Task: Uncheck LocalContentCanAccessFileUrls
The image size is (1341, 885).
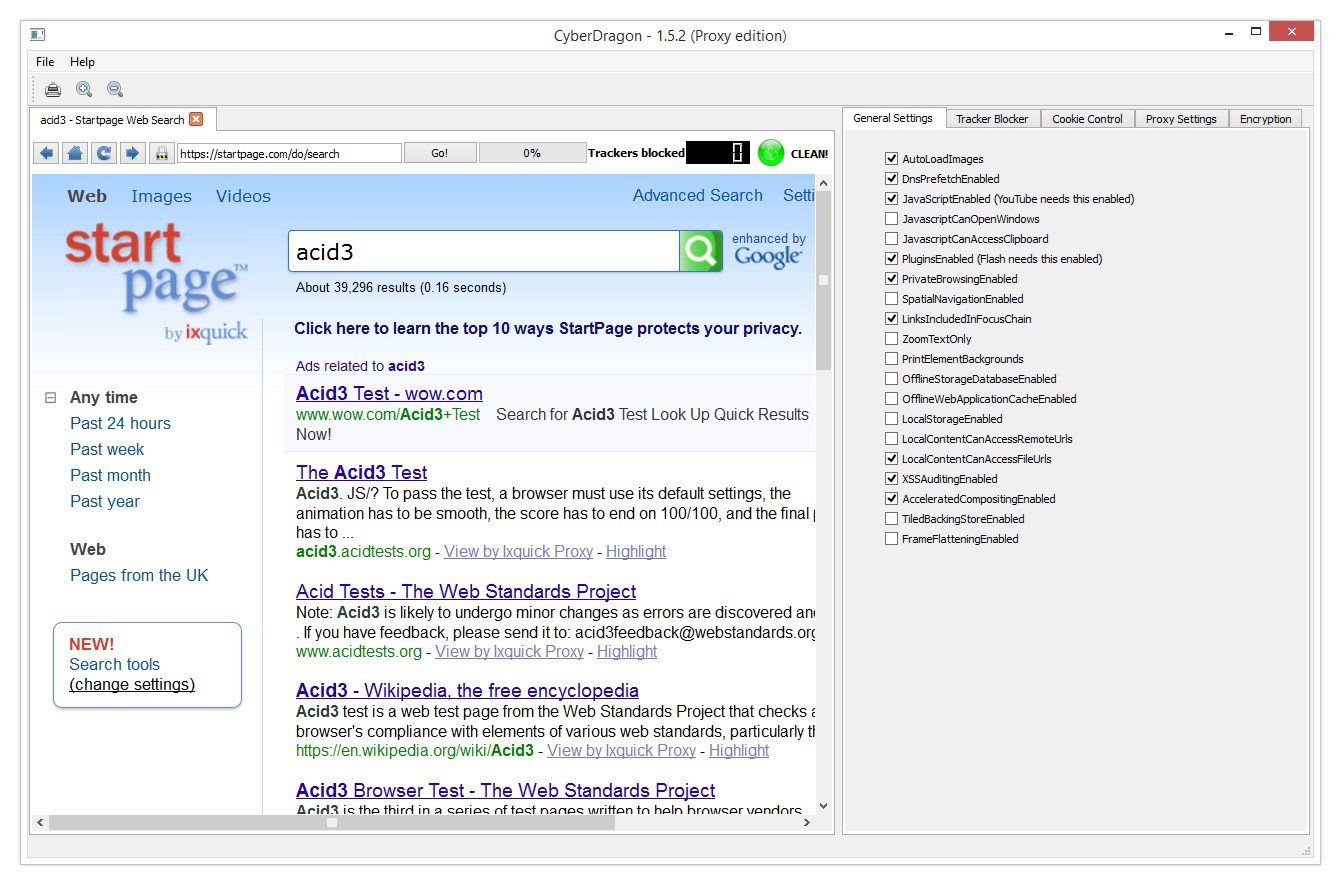Action: coord(891,459)
